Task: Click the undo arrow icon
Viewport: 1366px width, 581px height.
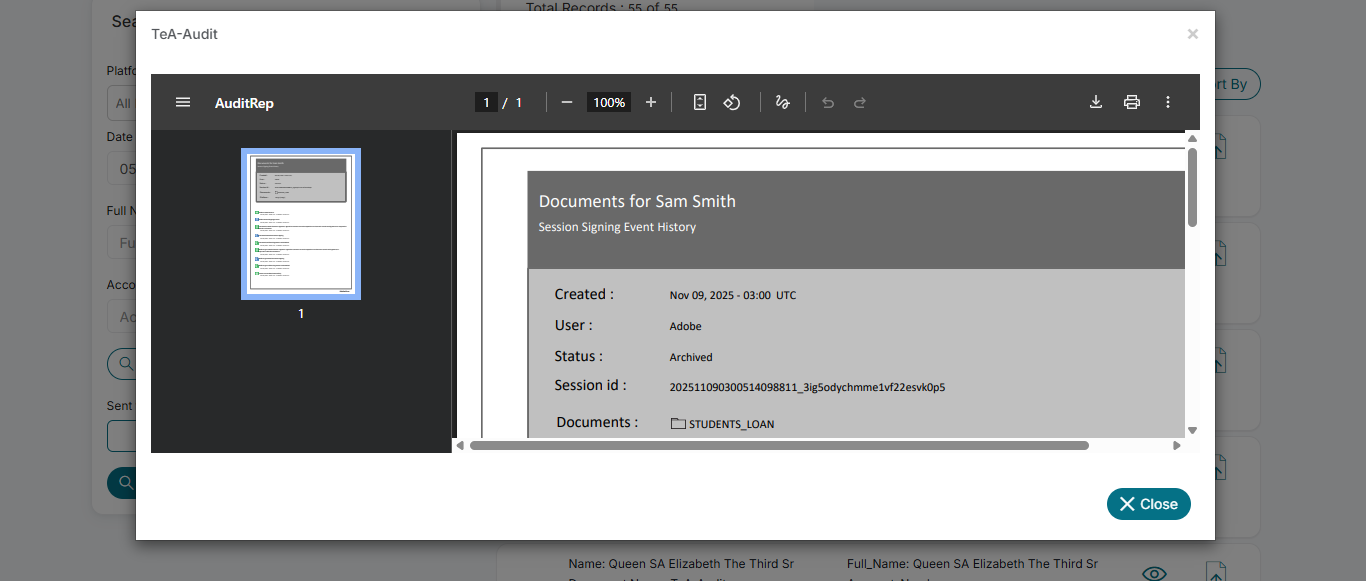Action: [828, 102]
